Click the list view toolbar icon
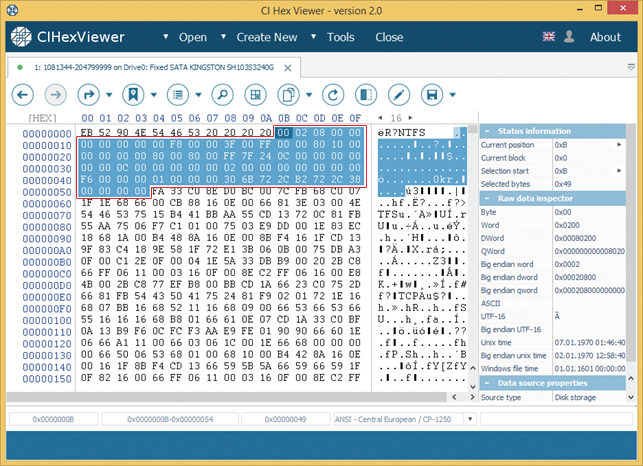This screenshot has height=466, width=643. pyautogui.click(x=178, y=95)
